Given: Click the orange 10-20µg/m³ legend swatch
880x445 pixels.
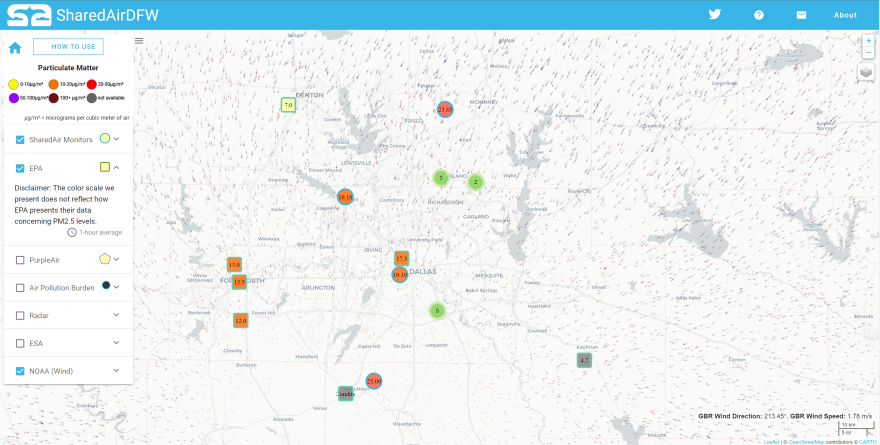Looking at the screenshot, I should [53, 84].
